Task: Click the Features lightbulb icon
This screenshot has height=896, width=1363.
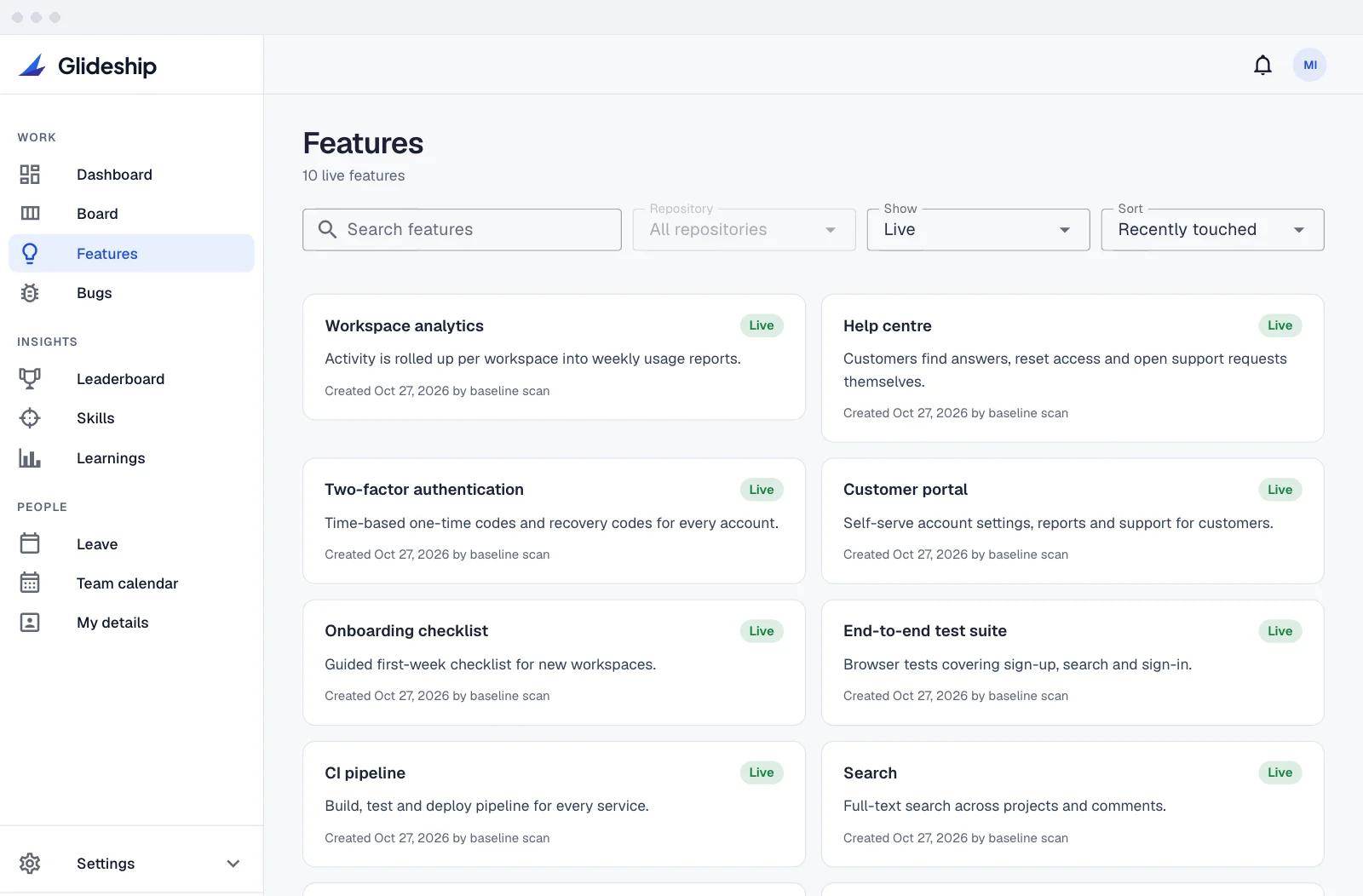Action: pos(30,253)
